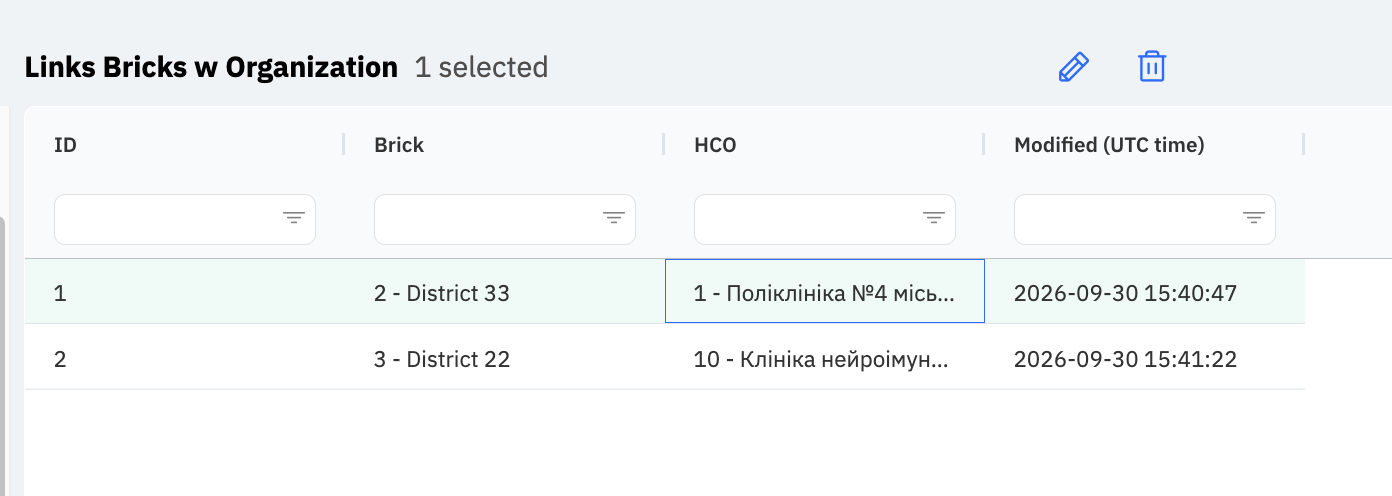Select the row with 3 - District 22
The height and width of the screenshot is (496, 1392).
665,357
